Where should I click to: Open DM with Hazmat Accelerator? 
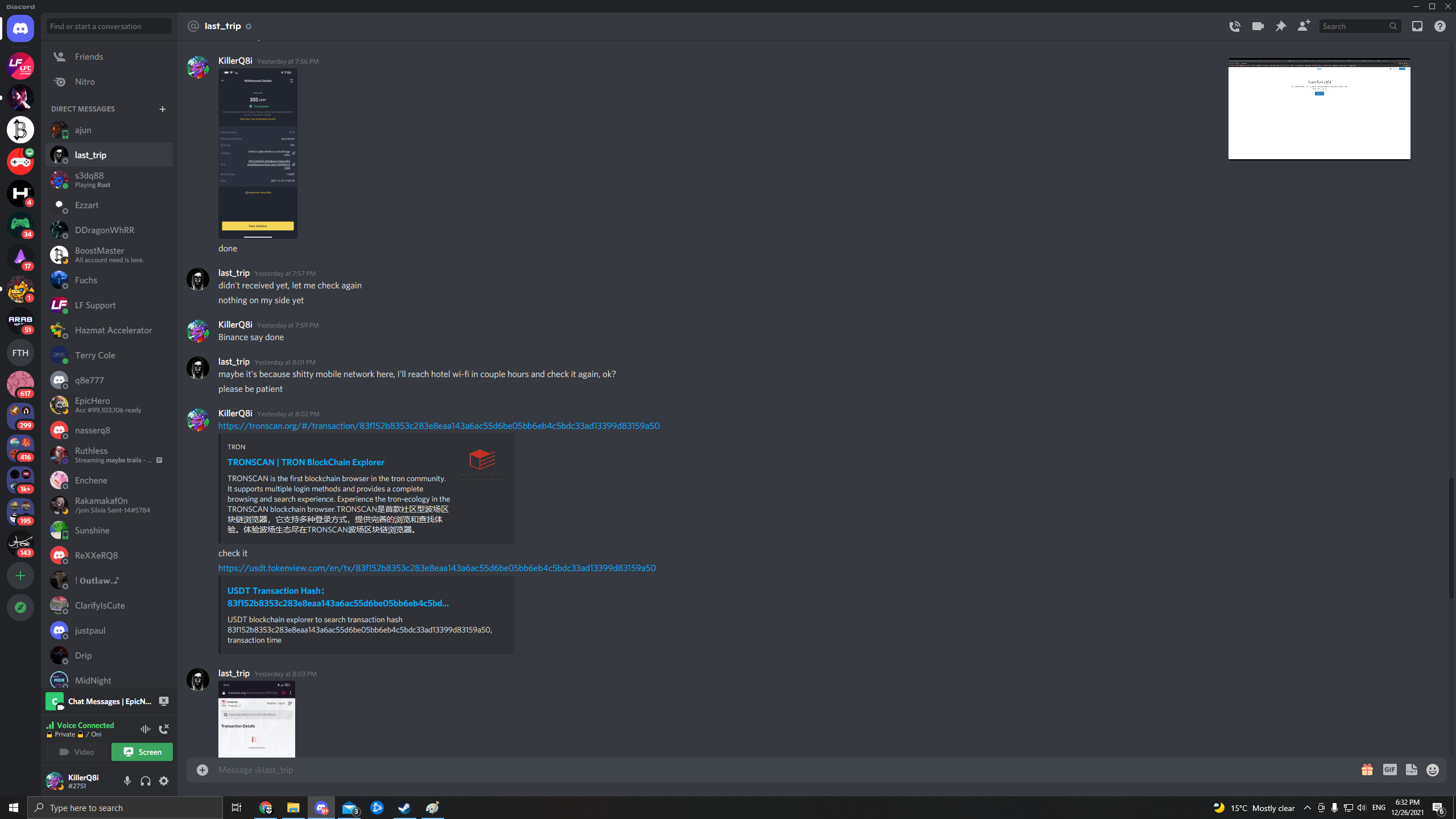coord(109,330)
